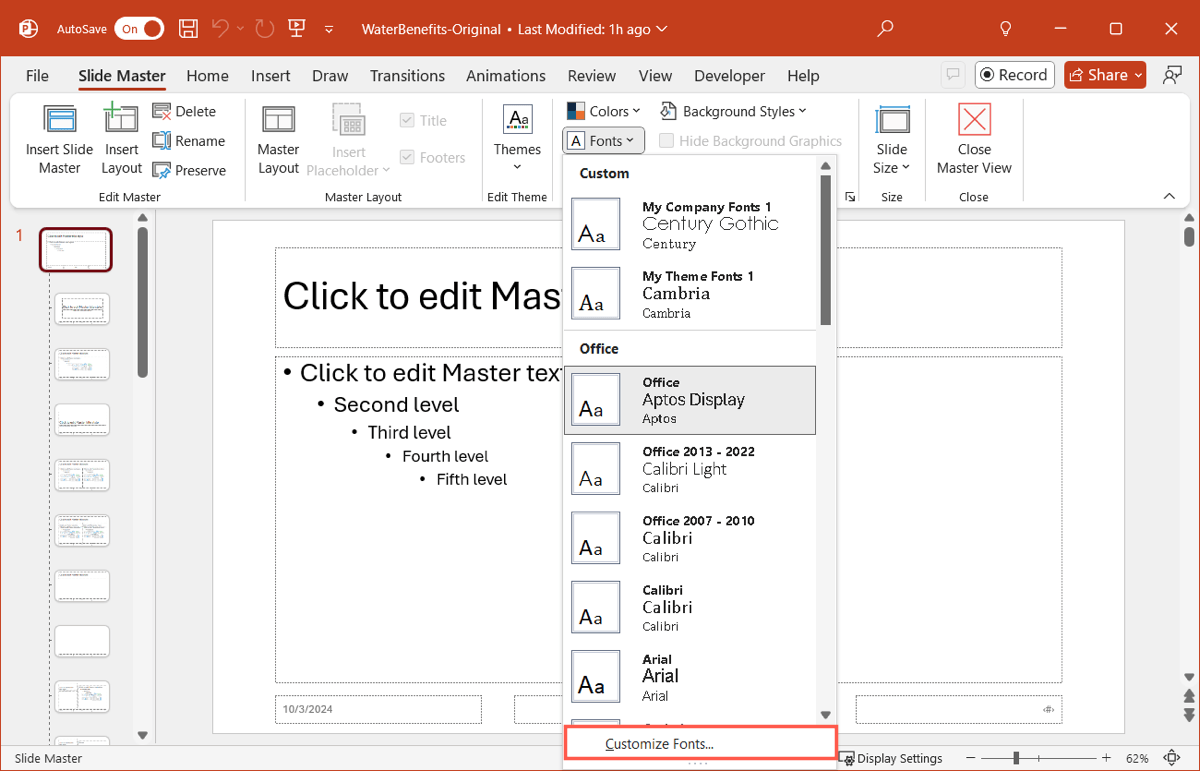Click the PowerPoint app icon
This screenshot has height=771, width=1200.
coord(28,29)
